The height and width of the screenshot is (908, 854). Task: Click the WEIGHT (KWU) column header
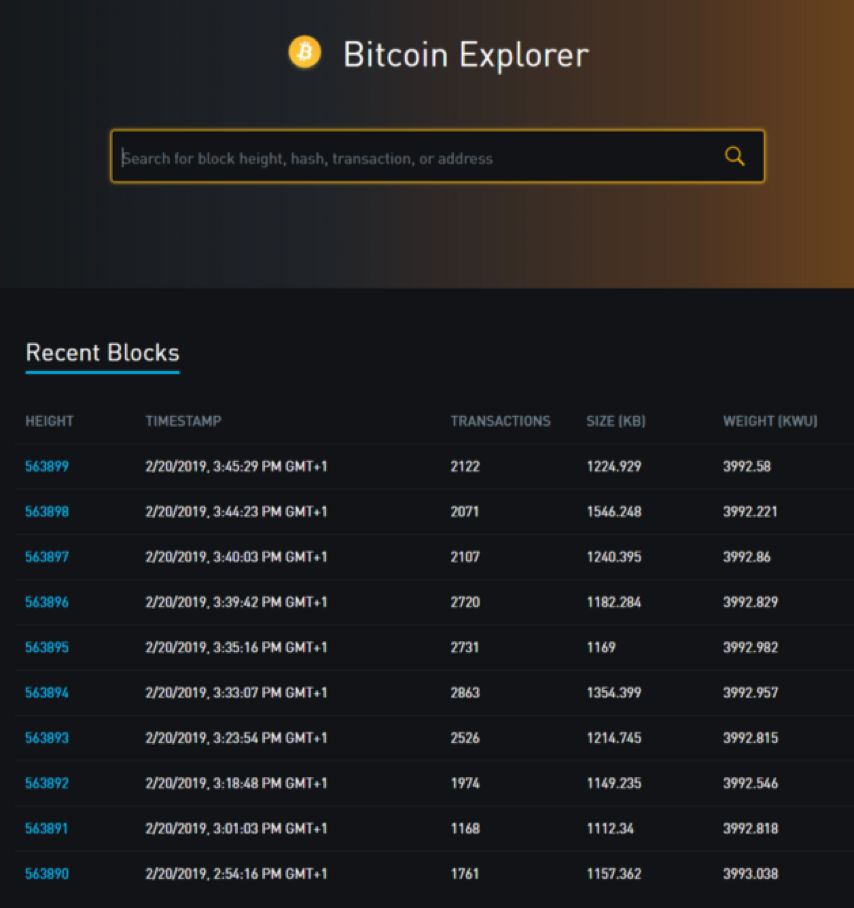(770, 421)
